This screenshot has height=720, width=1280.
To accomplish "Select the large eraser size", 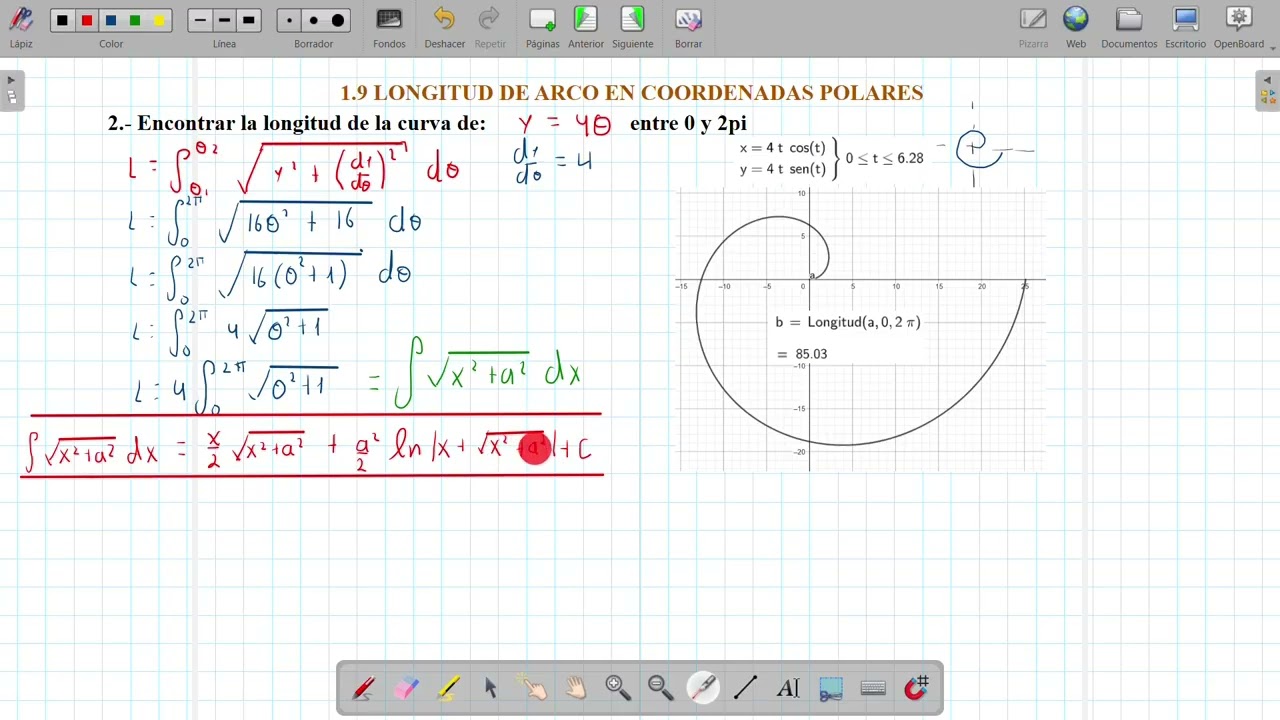I will pos(338,20).
